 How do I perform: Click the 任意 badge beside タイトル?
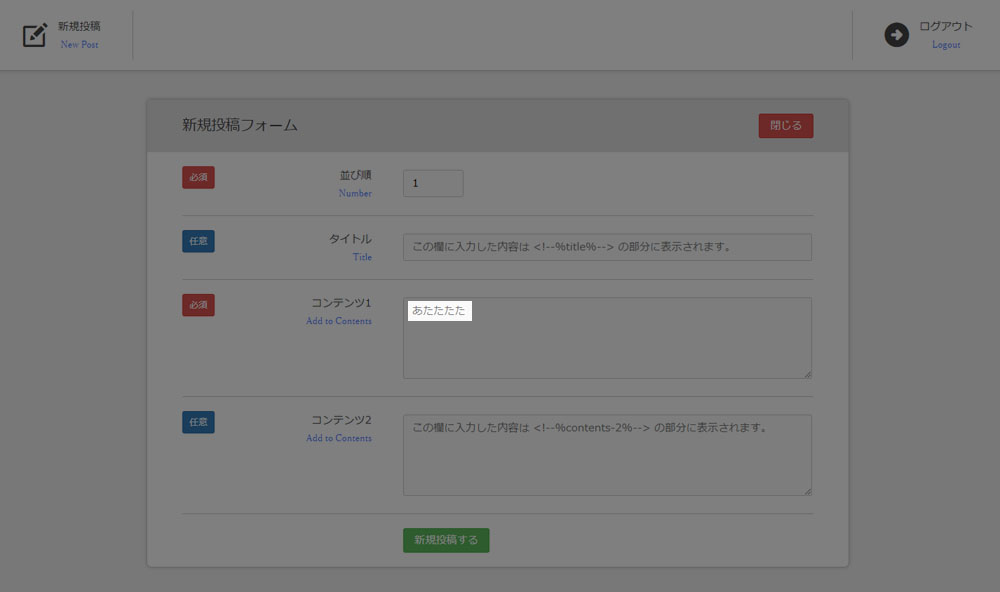(x=198, y=241)
